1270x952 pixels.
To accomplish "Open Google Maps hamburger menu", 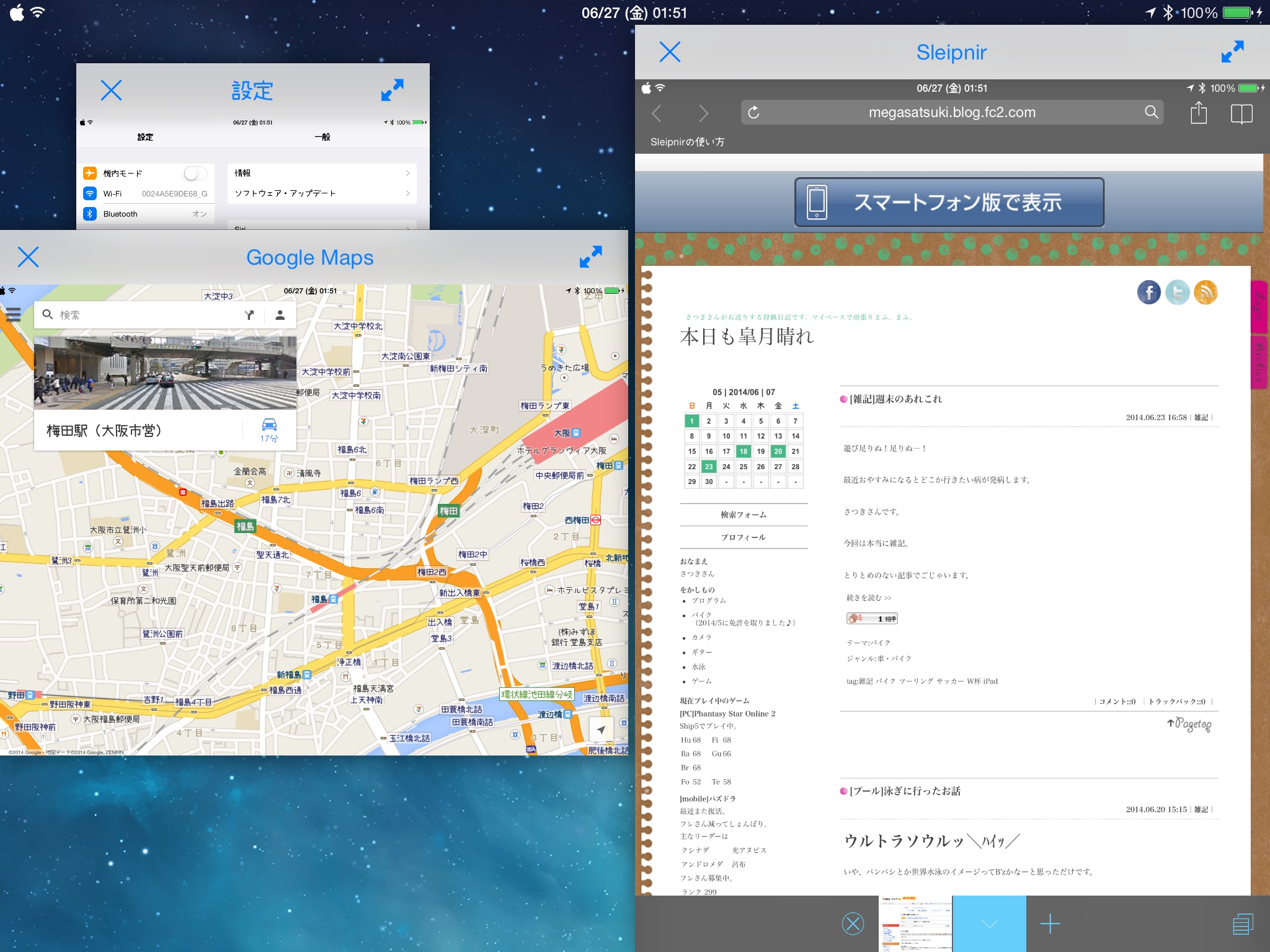I will click(12, 315).
